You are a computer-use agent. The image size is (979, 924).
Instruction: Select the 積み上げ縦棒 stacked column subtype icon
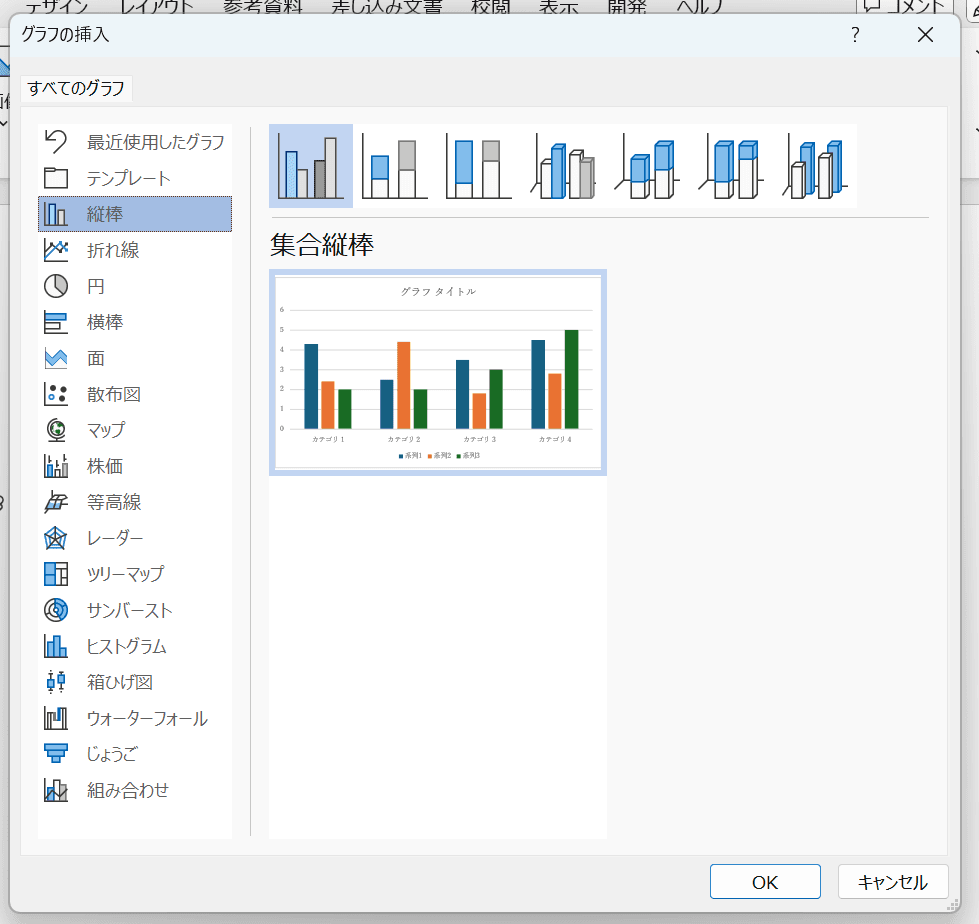coord(395,166)
